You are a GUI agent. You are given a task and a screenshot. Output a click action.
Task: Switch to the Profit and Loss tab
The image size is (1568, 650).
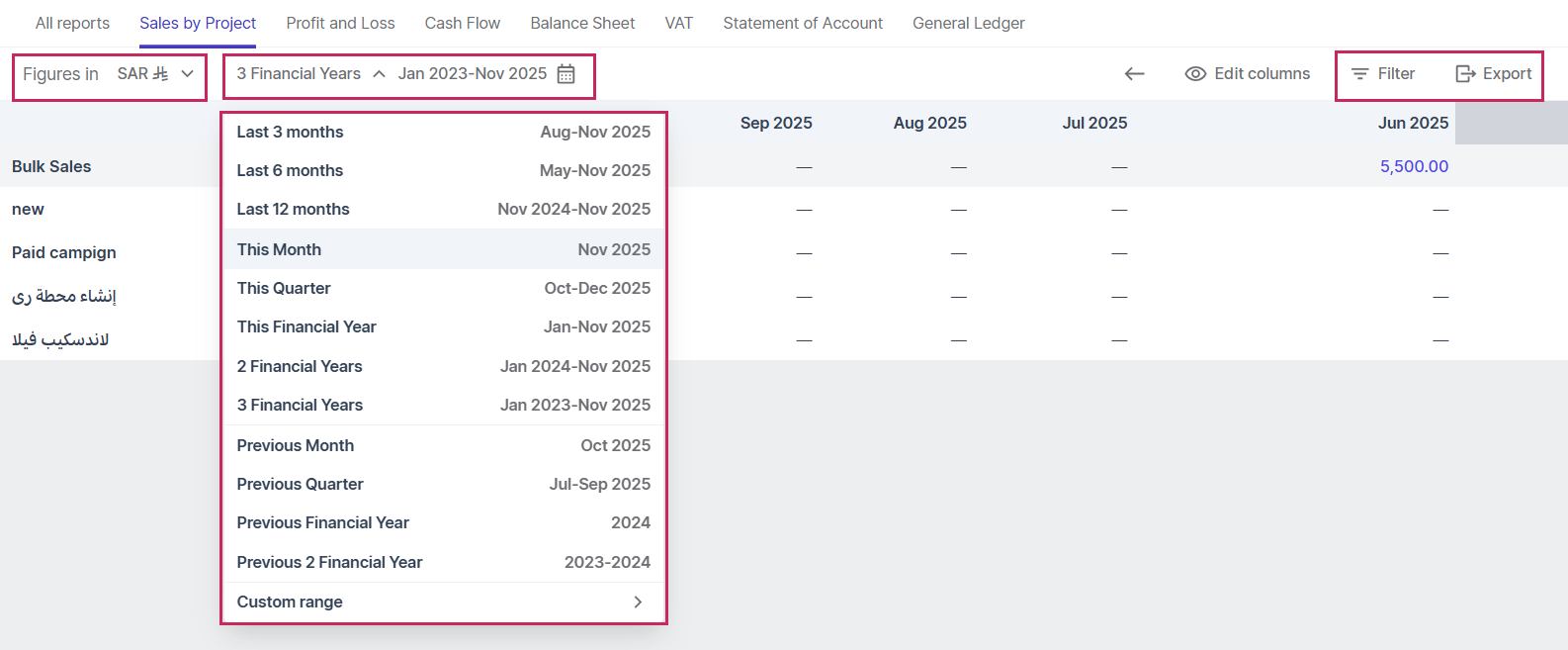tap(340, 23)
